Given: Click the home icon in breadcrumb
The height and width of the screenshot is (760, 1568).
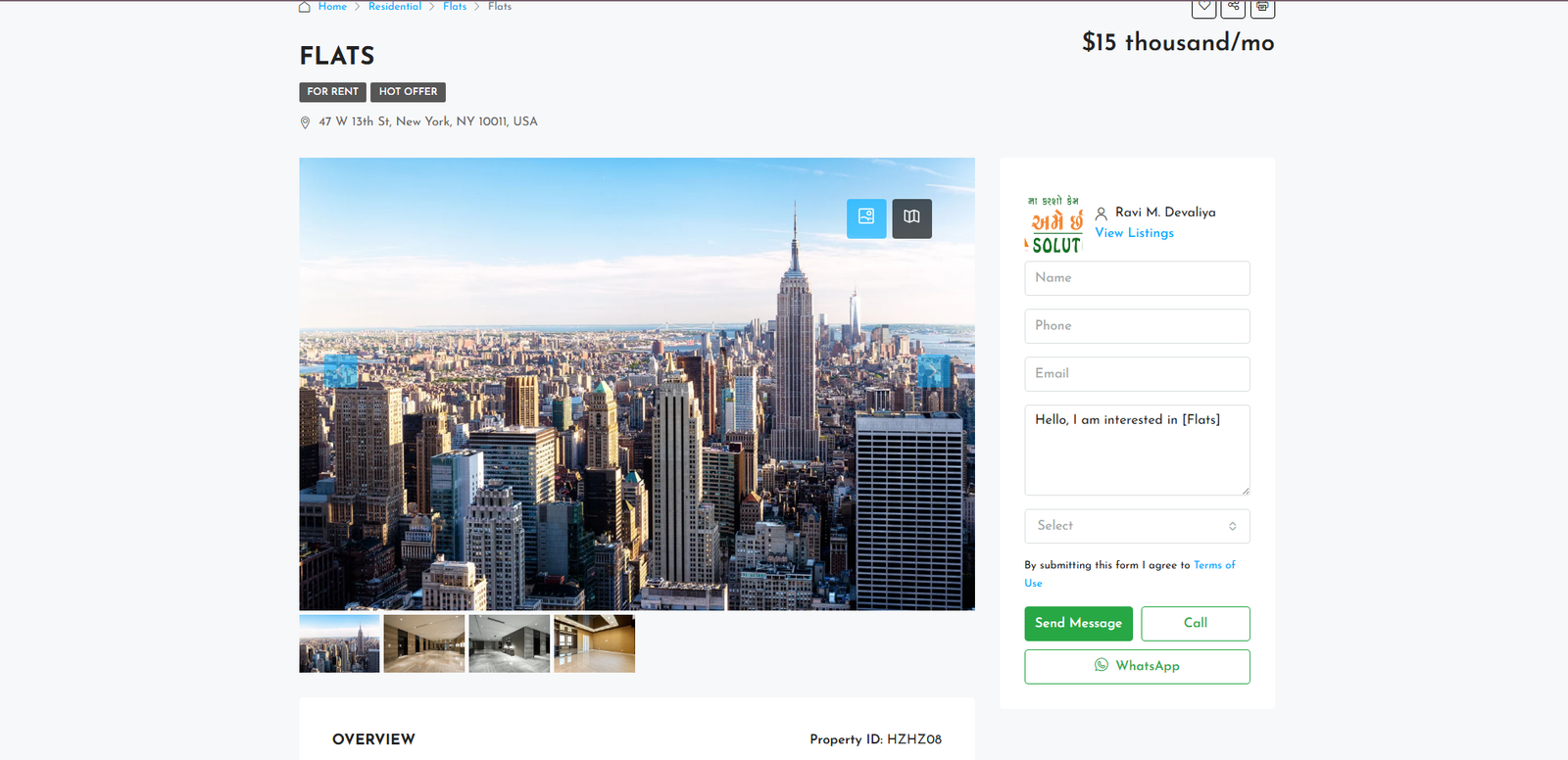Looking at the screenshot, I should tap(305, 7).
